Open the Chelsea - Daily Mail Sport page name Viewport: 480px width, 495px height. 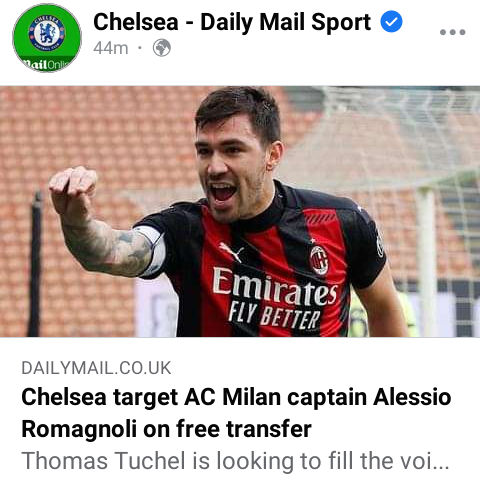coord(232,22)
